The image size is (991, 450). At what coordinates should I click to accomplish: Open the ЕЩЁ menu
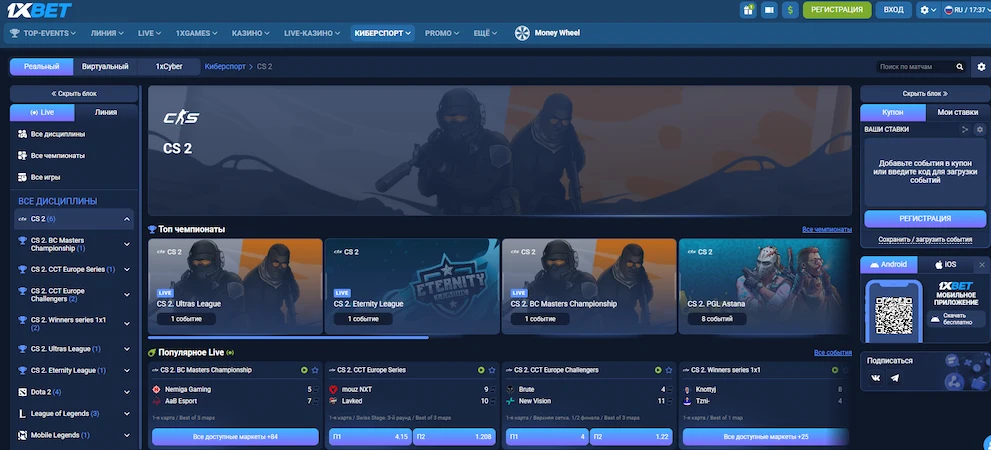pos(485,33)
